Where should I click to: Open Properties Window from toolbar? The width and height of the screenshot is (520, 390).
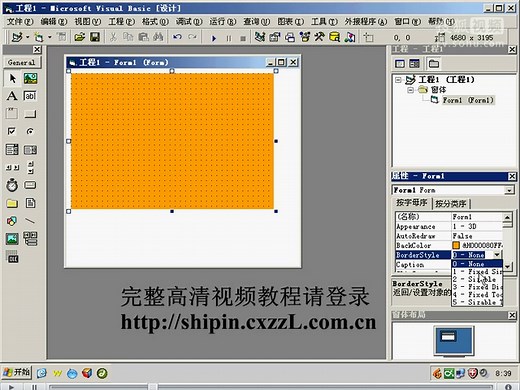click(x=275, y=37)
